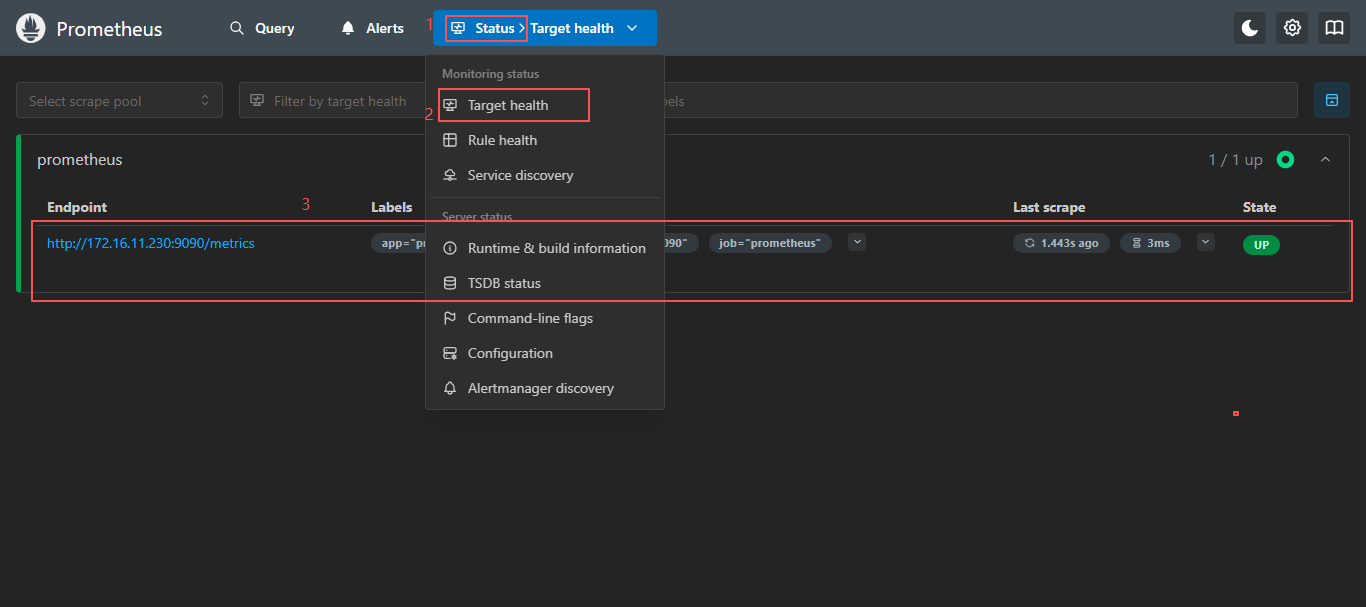Open Command-line flags page

pyautogui.click(x=530, y=318)
